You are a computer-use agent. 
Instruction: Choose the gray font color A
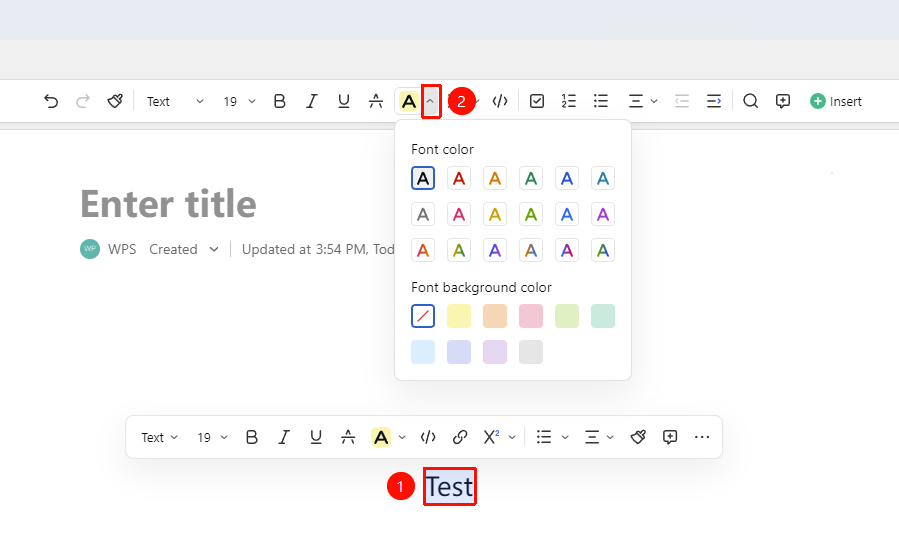(423, 214)
